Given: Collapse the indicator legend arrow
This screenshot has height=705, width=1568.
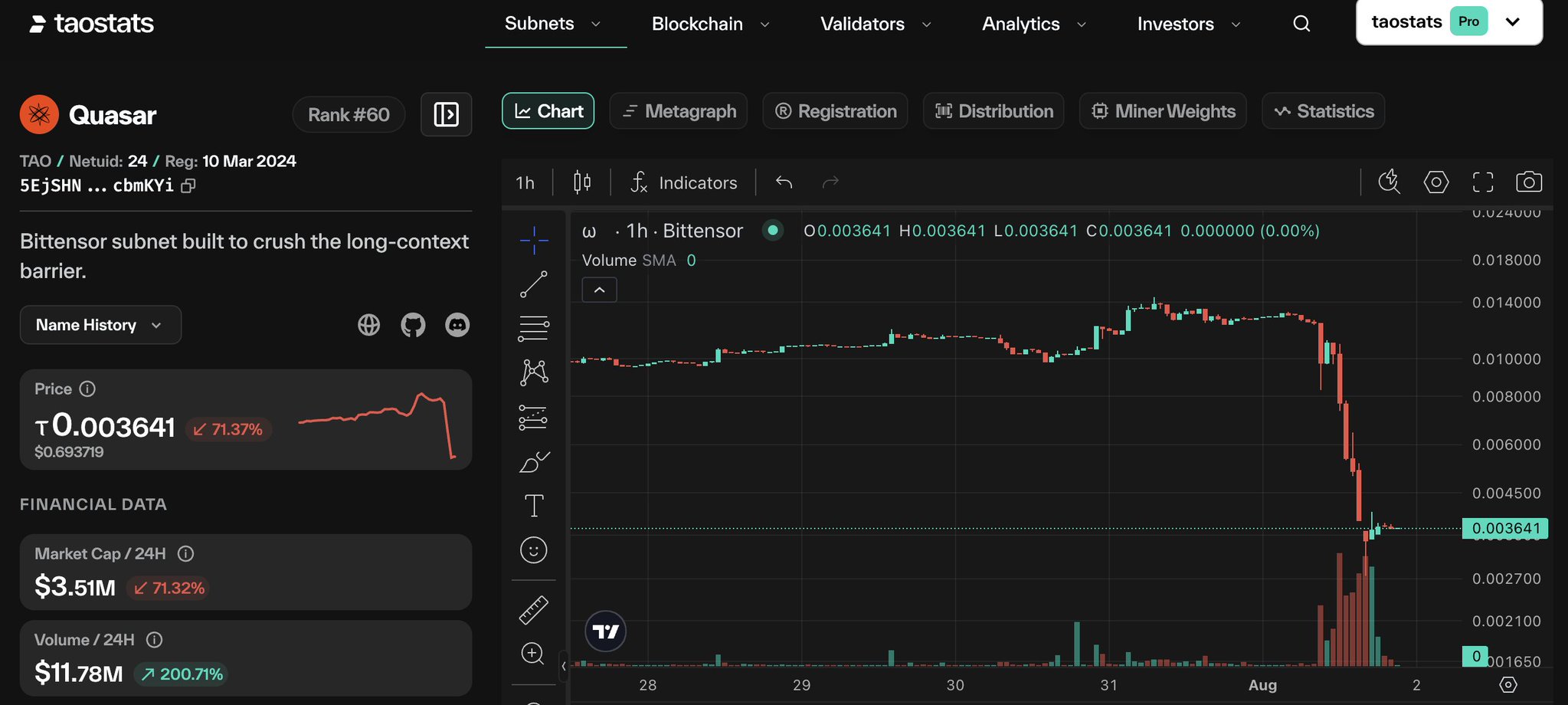Looking at the screenshot, I should [600, 290].
